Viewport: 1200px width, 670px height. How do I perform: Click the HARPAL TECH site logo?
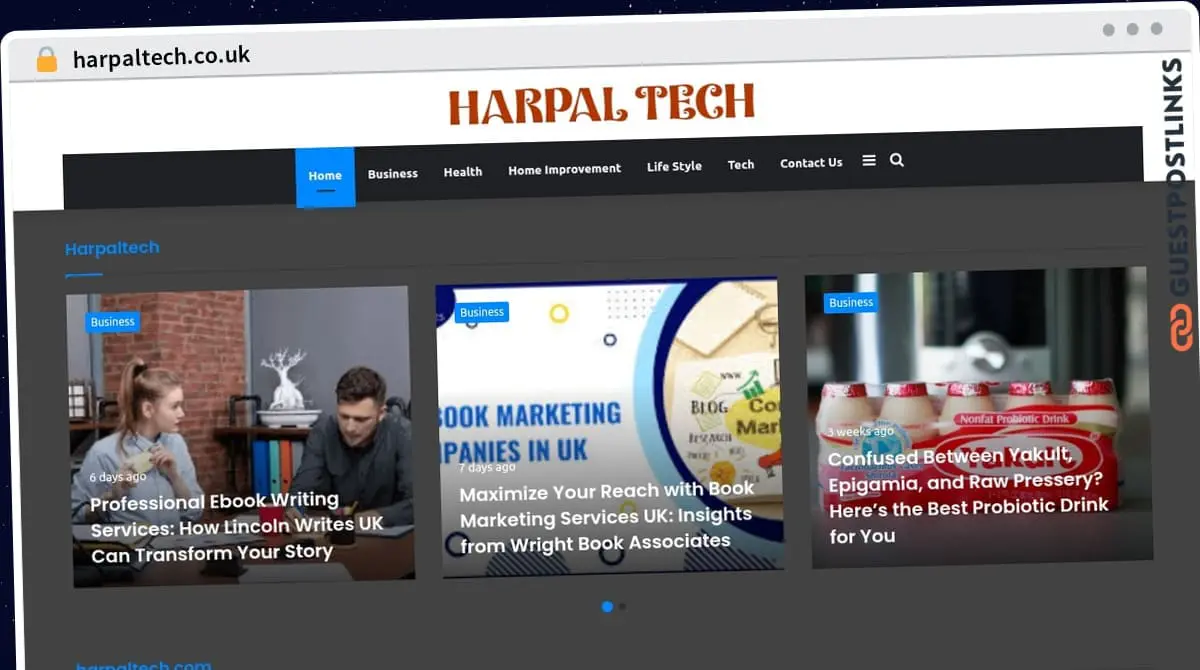tap(601, 105)
